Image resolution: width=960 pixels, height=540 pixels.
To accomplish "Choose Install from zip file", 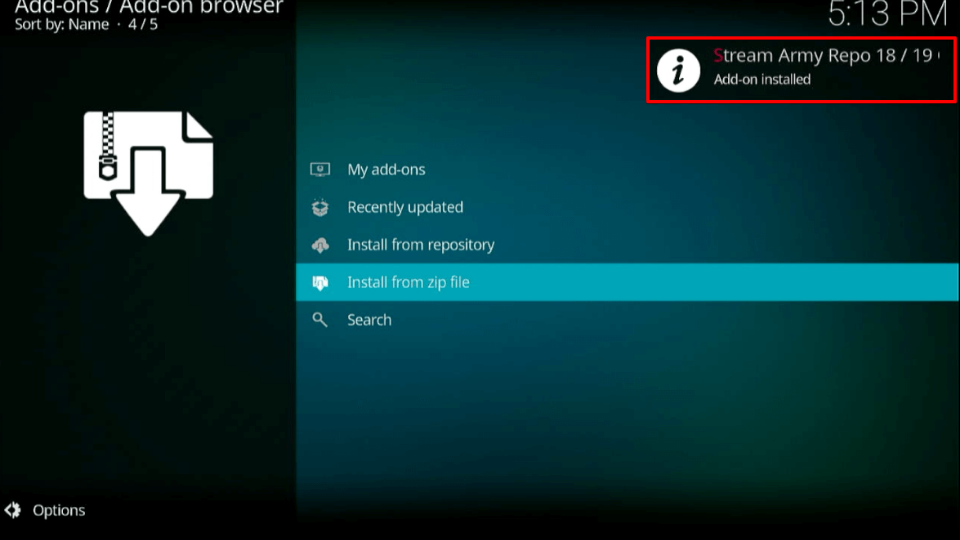I will (x=628, y=282).
